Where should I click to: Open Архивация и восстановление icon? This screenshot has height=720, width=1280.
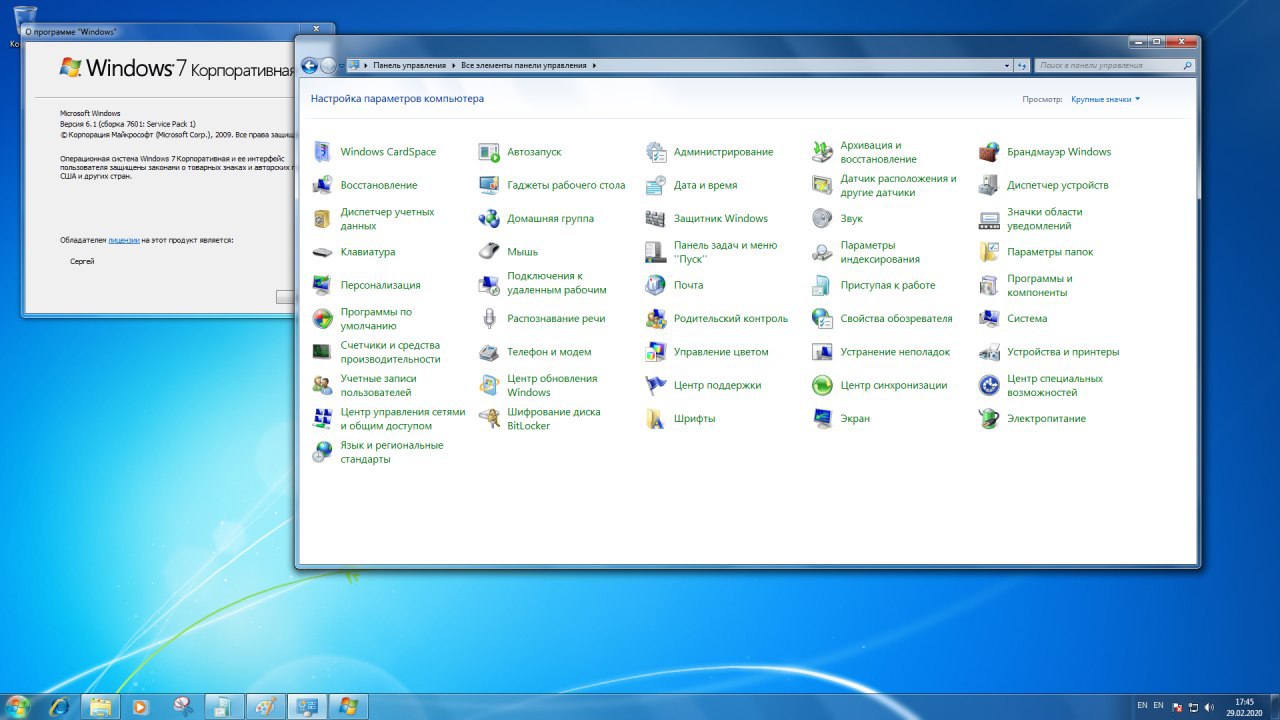coord(822,152)
